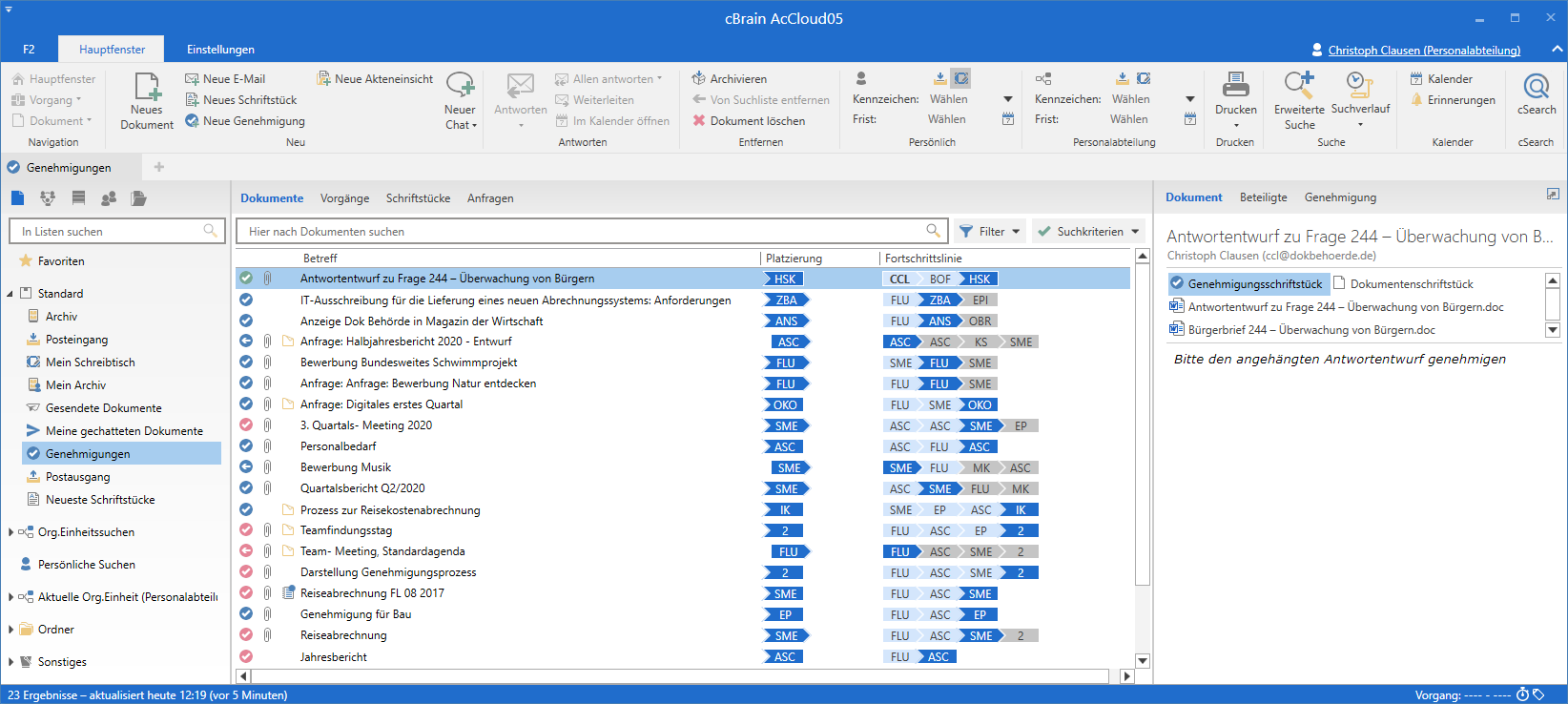Image resolution: width=1568 pixels, height=704 pixels.
Task: Expand the Ordner tree node
Action: [x=10, y=630]
